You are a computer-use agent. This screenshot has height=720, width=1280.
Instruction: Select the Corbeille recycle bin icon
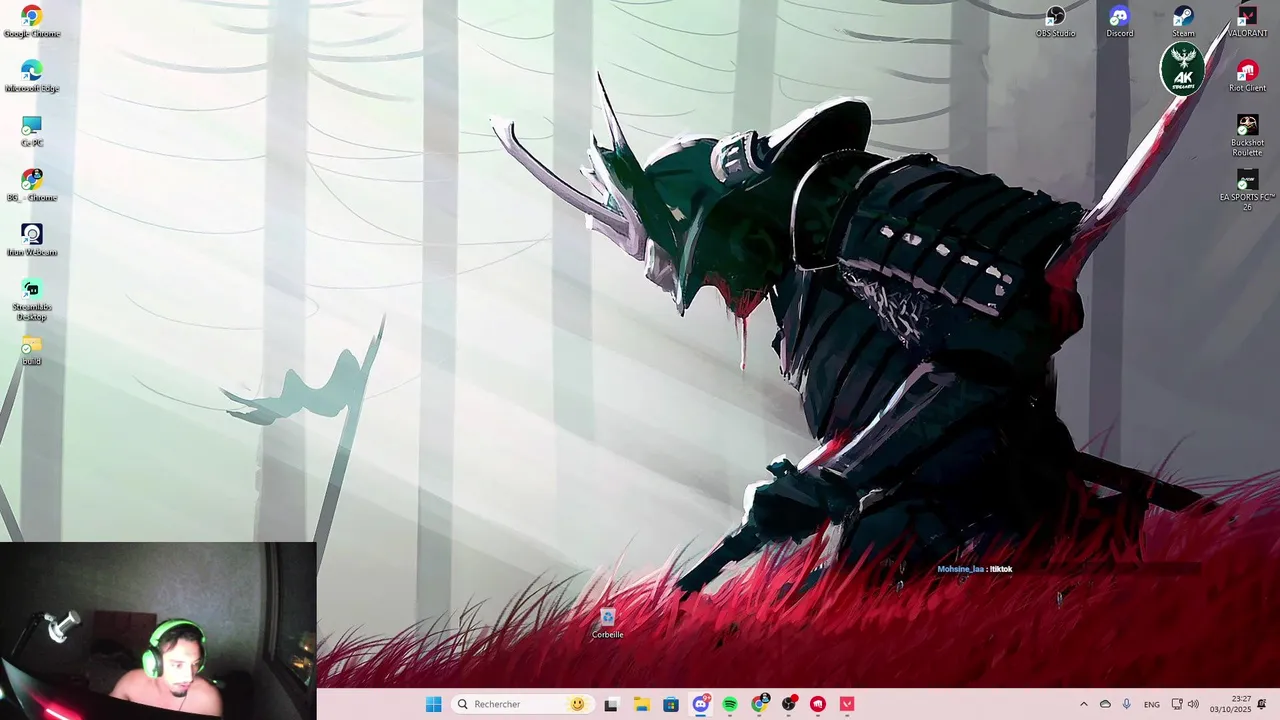pos(607,624)
